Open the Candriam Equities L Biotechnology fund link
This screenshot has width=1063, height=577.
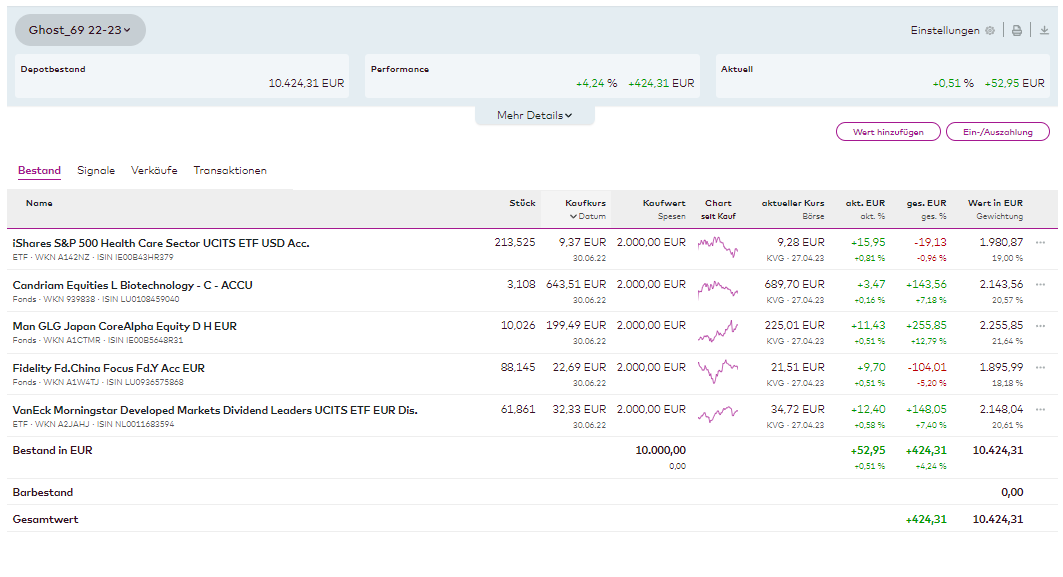tap(132, 285)
